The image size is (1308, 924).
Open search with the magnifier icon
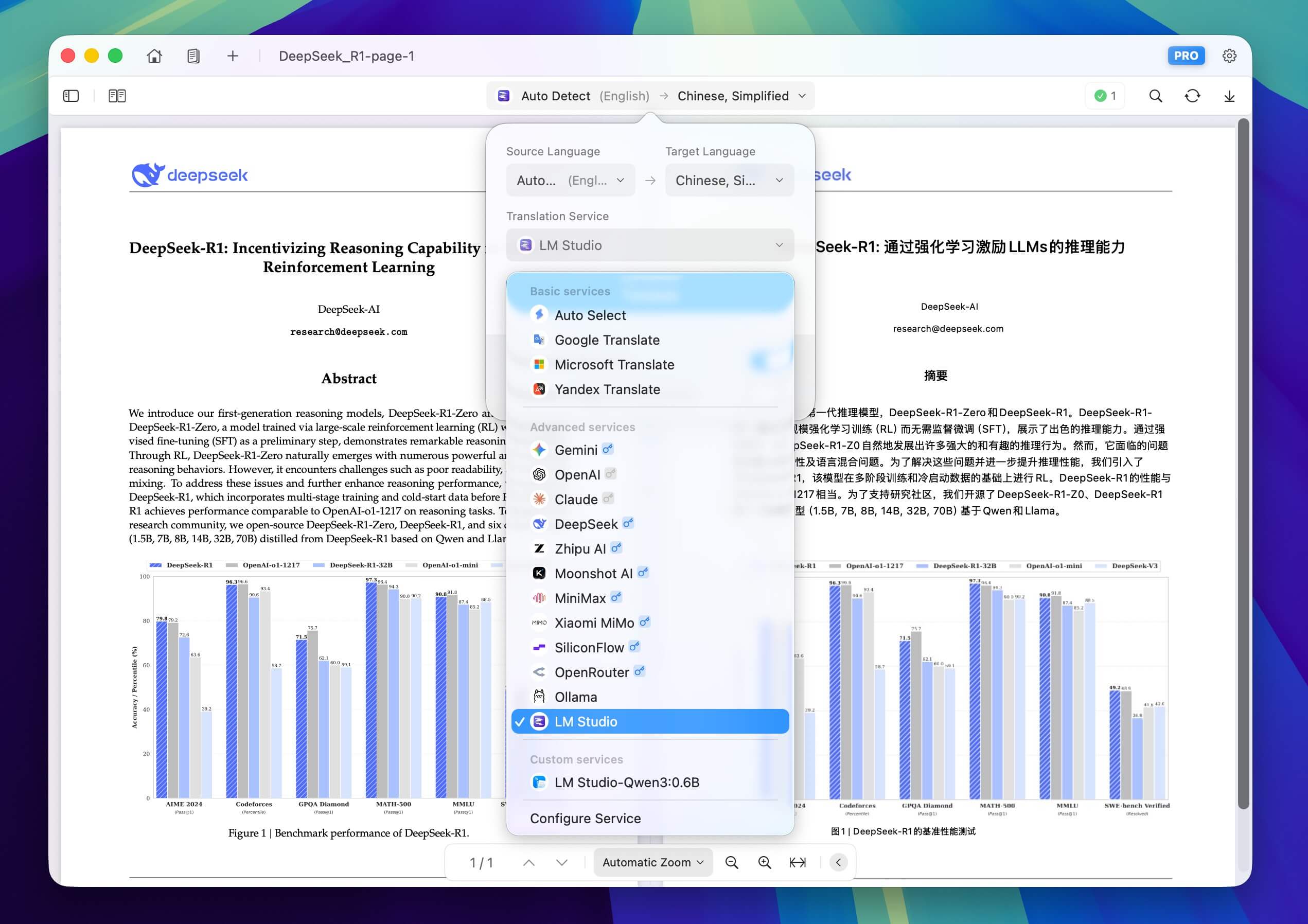(1155, 96)
